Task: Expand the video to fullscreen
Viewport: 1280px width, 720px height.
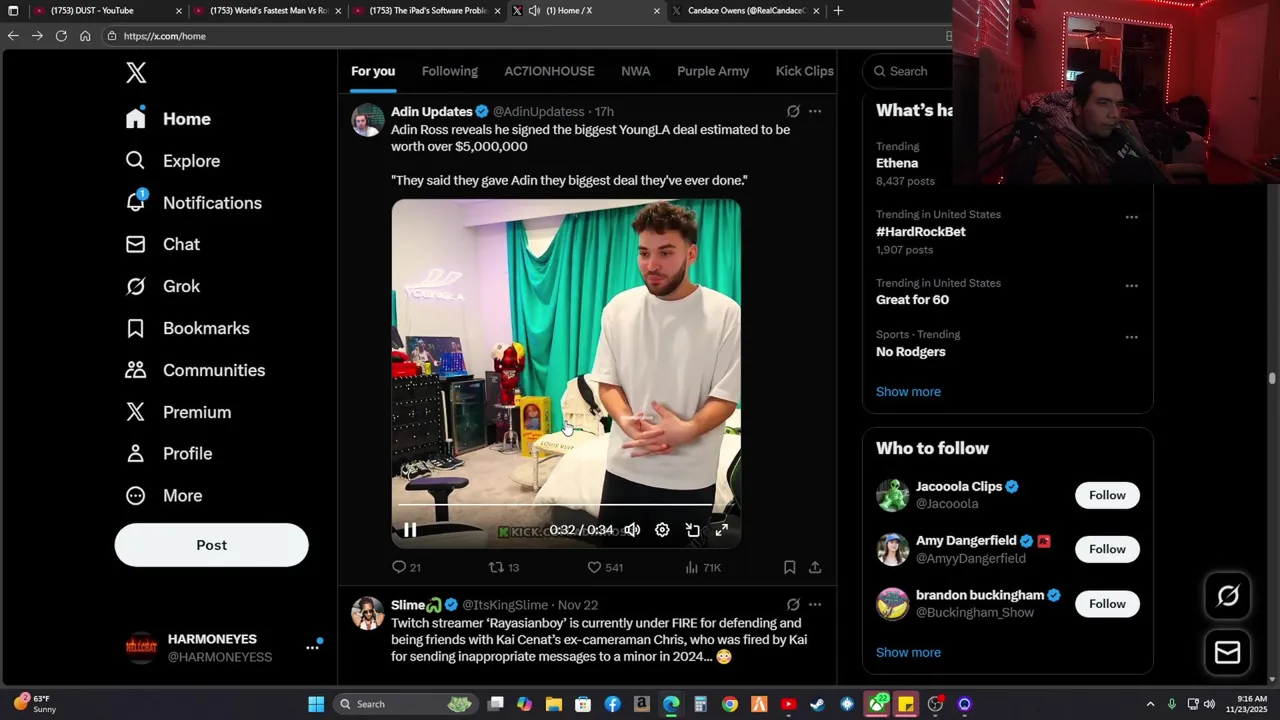Action: pos(721,530)
